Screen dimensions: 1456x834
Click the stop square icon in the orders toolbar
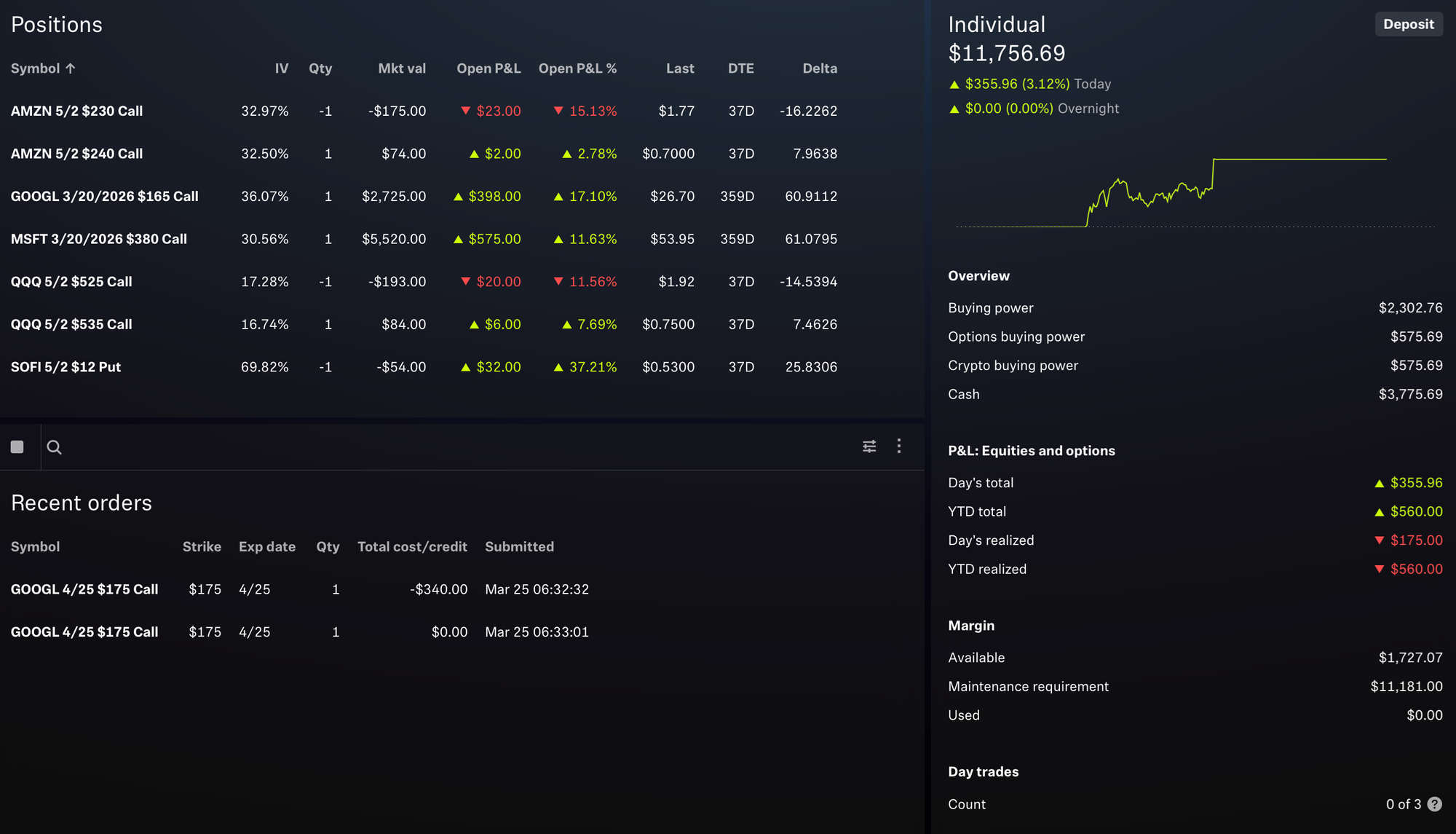point(17,446)
